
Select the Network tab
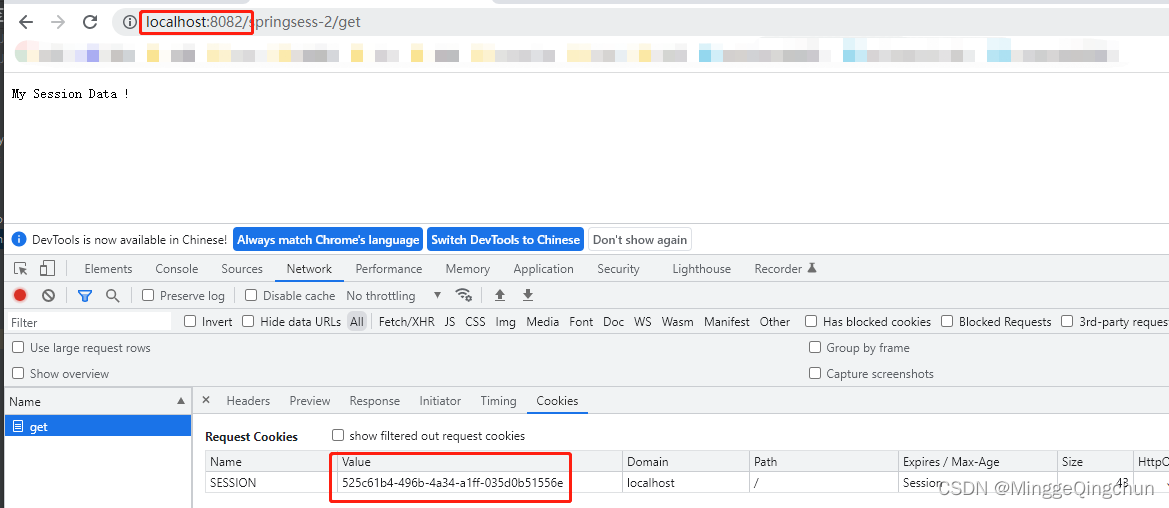point(309,269)
